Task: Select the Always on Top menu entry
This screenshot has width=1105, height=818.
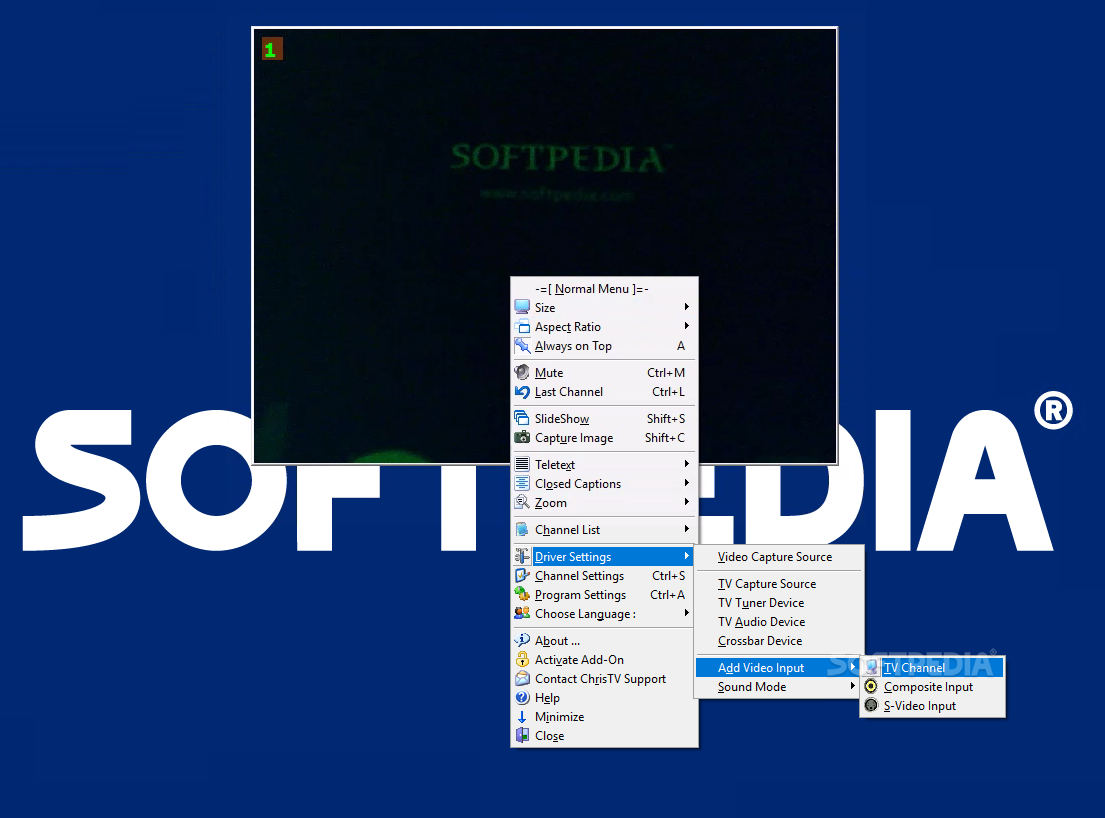Action: pyautogui.click(x=605, y=346)
